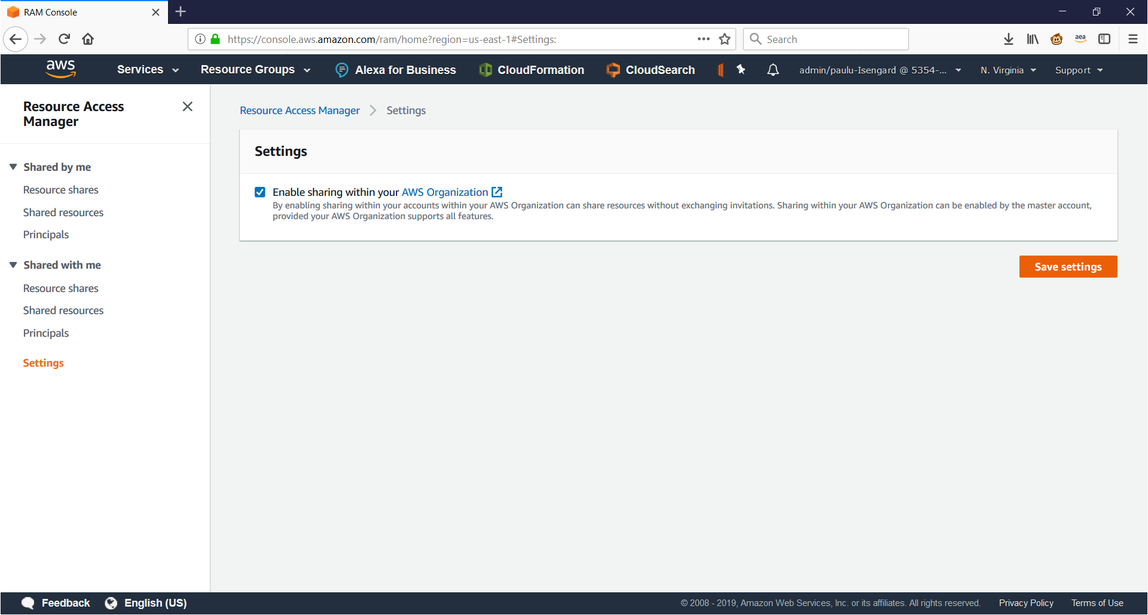
Task: Open Principals under Shared with me
Action: click(x=46, y=333)
